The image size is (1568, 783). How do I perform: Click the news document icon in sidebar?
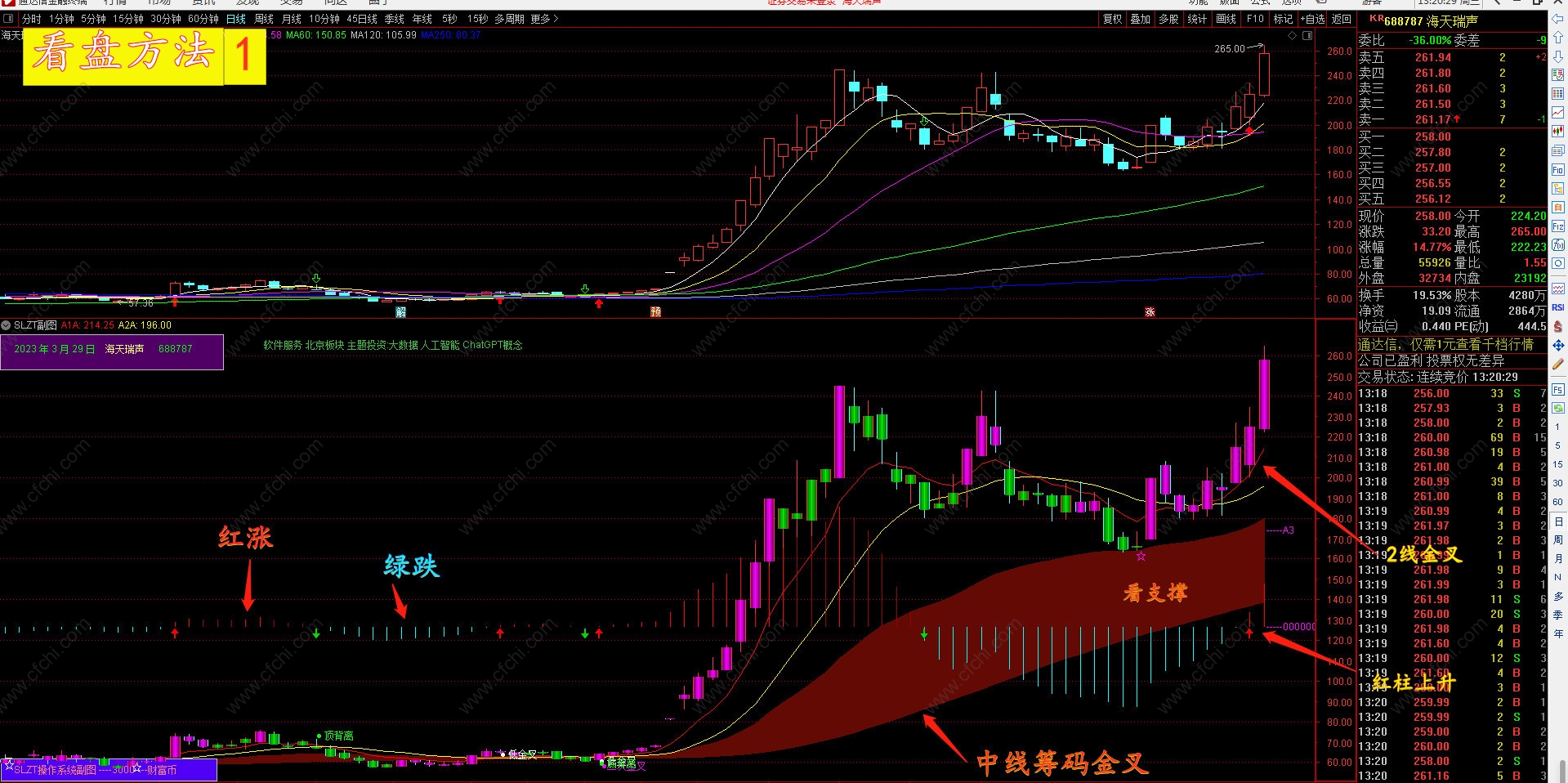coord(1557,150)
